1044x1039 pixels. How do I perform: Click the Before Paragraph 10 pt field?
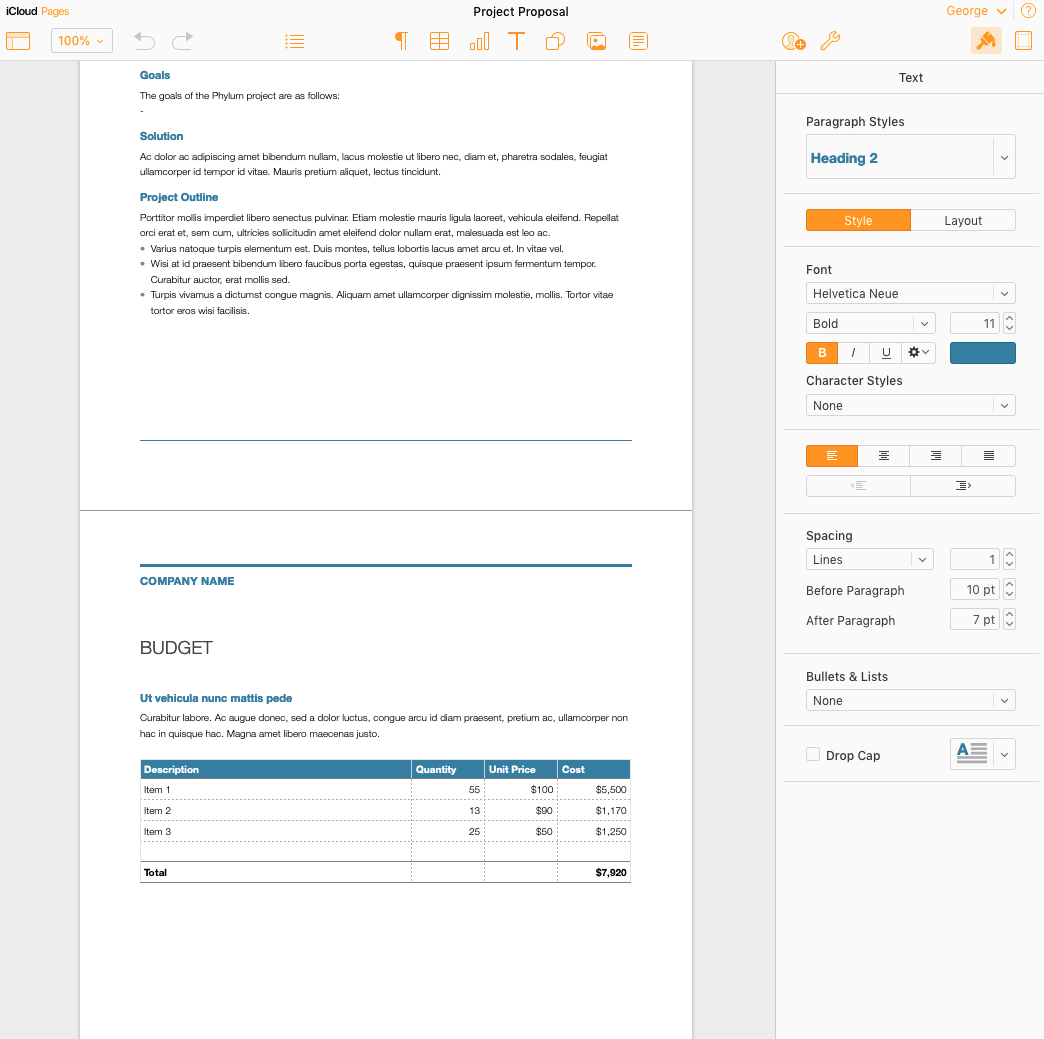click(x=975, y=589)
